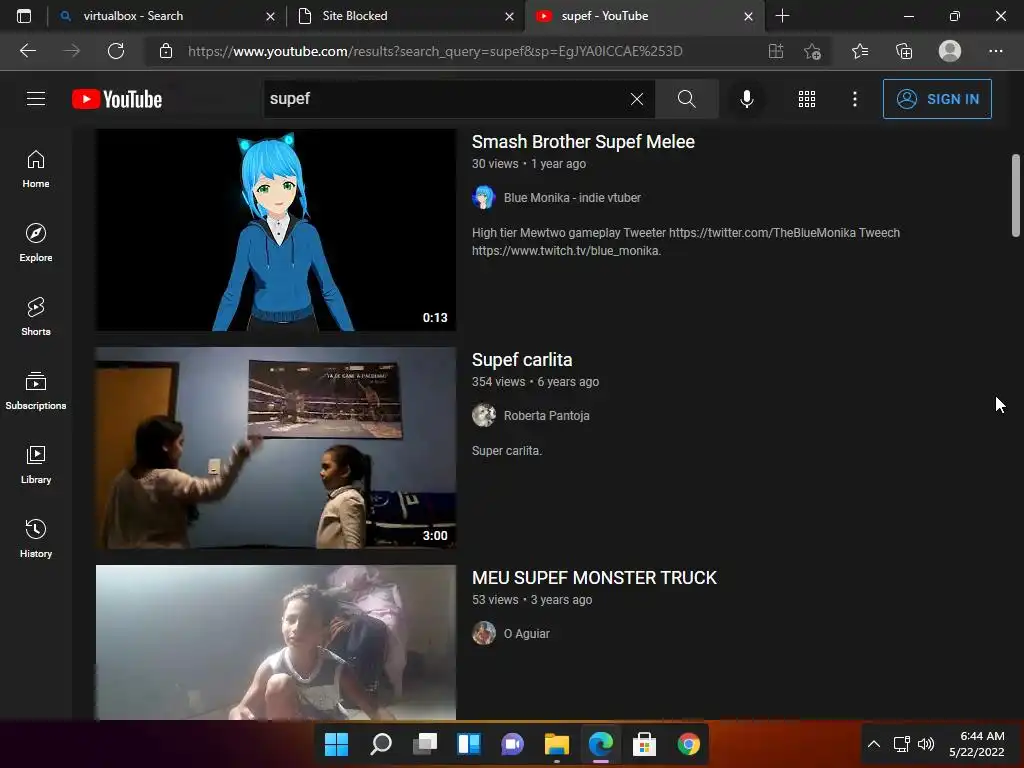This screenshot has height=768, width=1024.
Task: Click the Smash Brother Supef Melee title
Action: pos(583,142)
